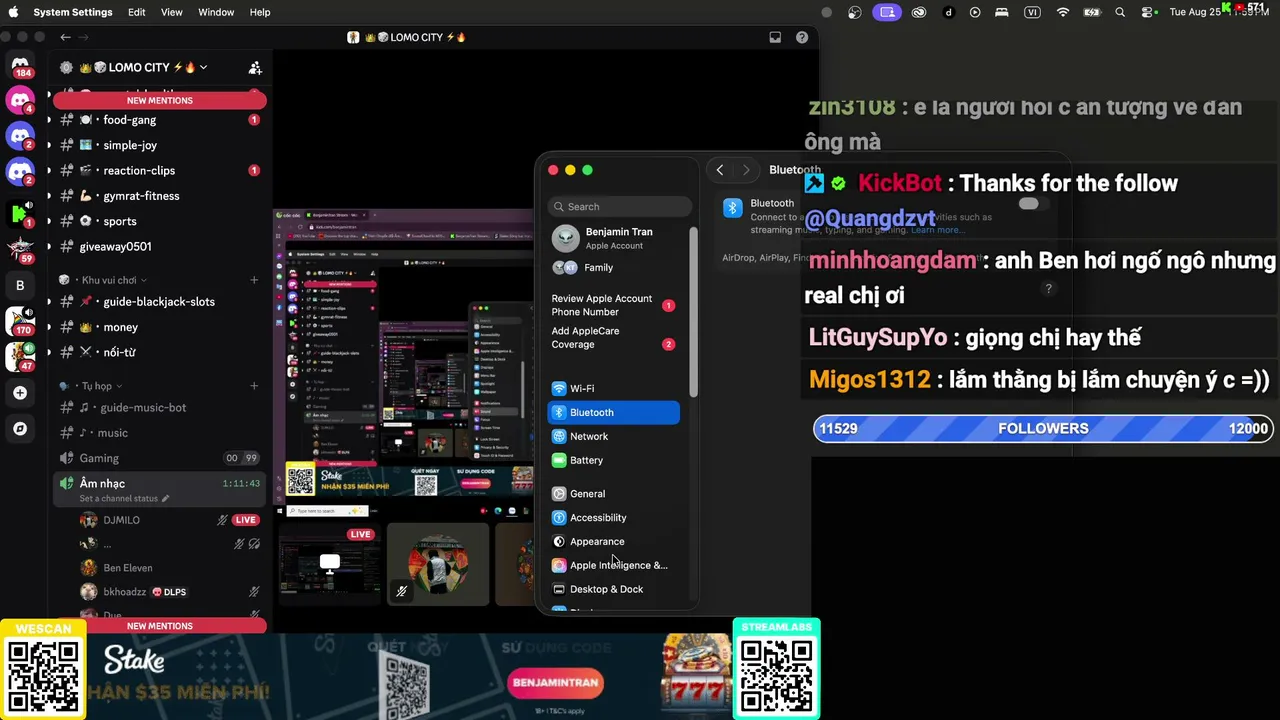Open Discord direct messages home icon

[x=20, y=67]
